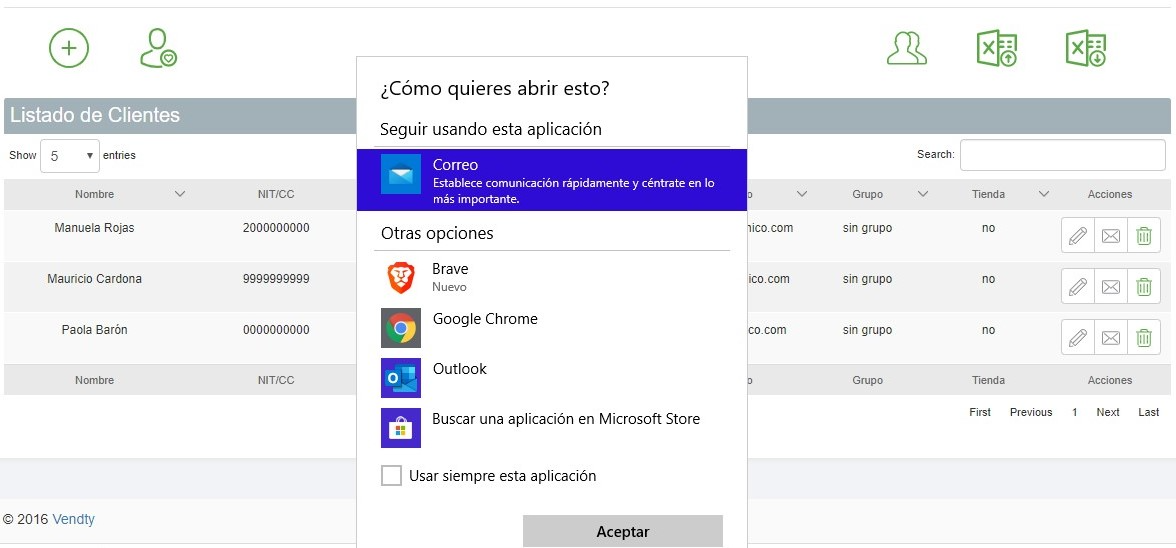Open the Show entries dropdown
The width and height of the screenshot is (1176, 548).
point(70,156)
